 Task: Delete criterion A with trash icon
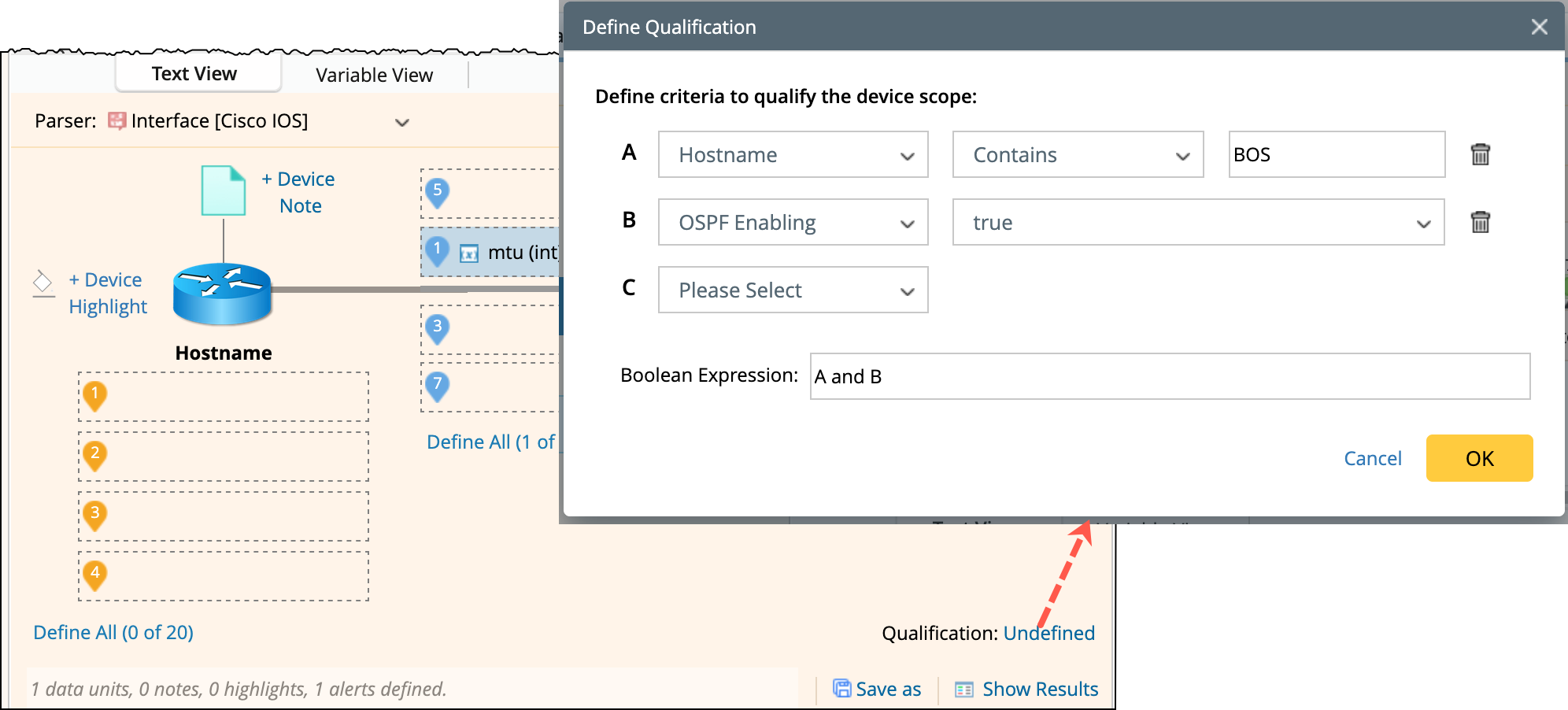(1480, 154)
